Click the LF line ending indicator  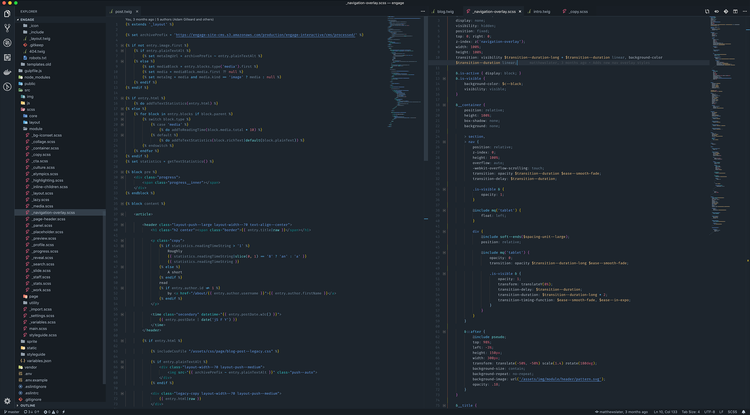(x=721, y=412)
